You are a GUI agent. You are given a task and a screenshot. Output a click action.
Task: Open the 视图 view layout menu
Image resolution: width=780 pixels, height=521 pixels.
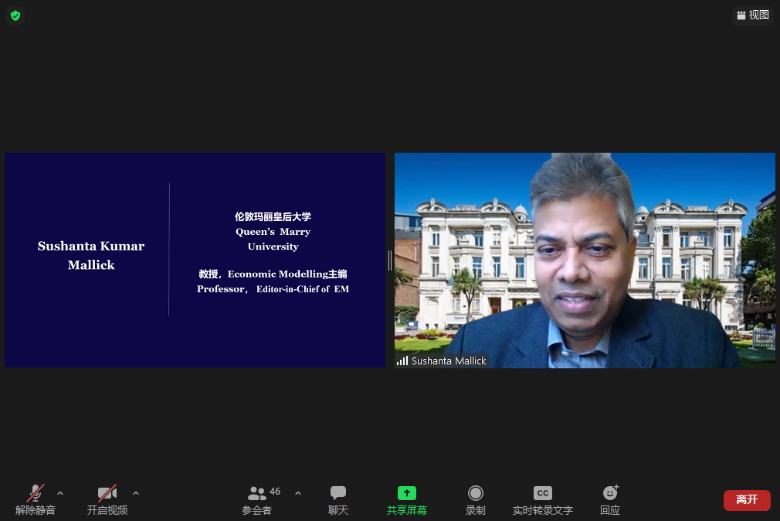pyautogui.click(x=752, y=15)
